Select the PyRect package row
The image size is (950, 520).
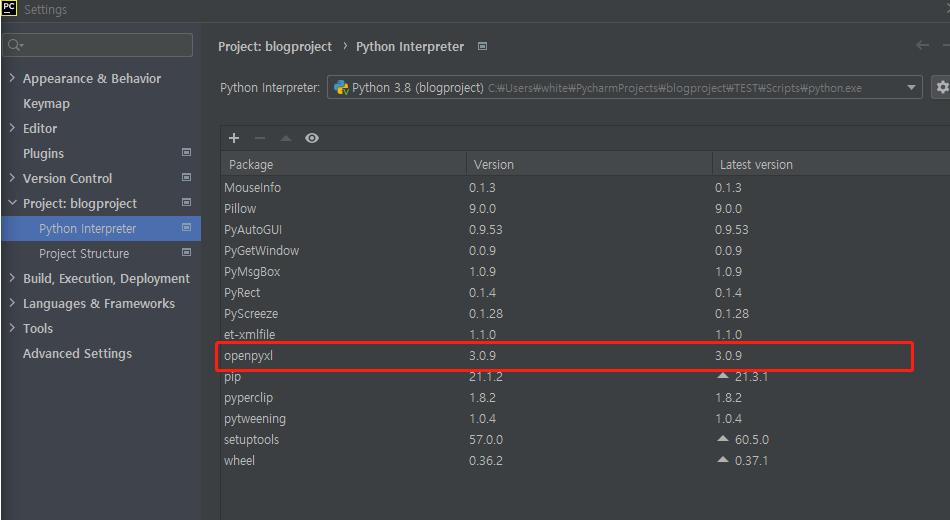click(x=585, y=292)
